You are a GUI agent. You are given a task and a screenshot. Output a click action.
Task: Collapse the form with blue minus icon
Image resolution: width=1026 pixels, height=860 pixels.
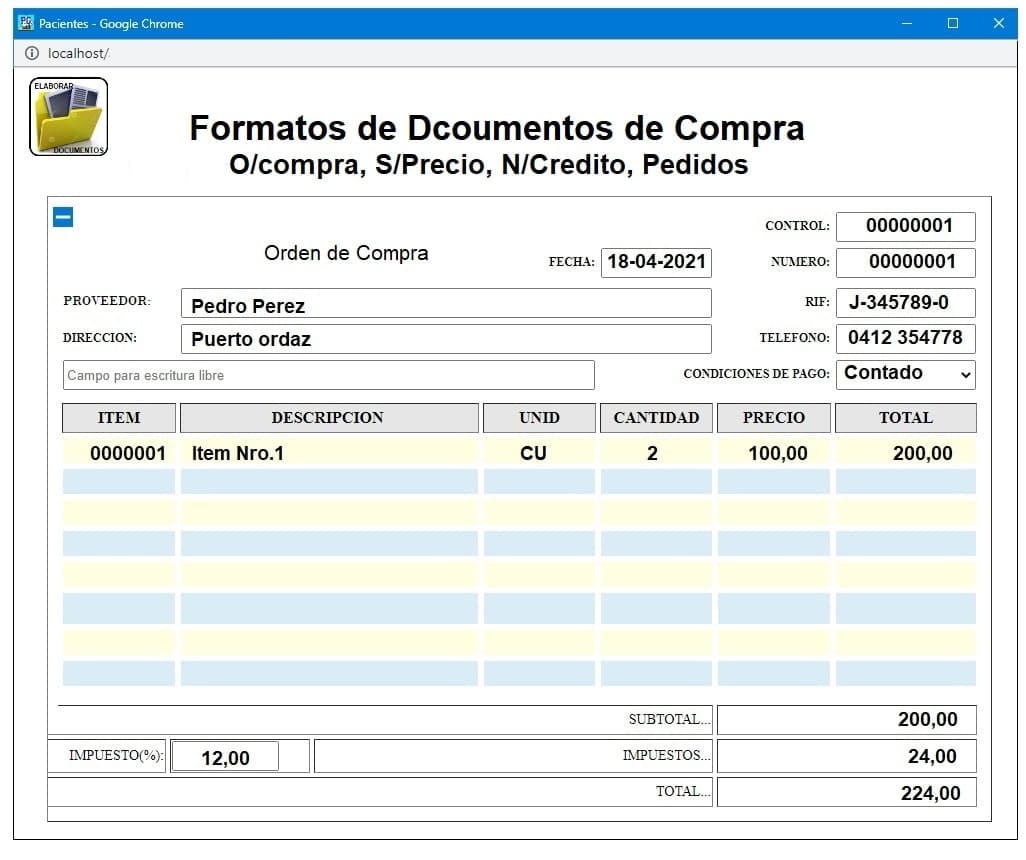coord(63,217)
